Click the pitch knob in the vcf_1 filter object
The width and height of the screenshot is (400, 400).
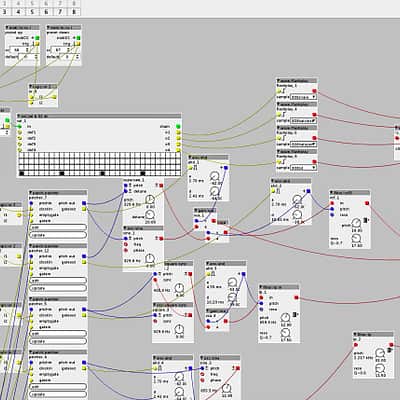[356, 223]
